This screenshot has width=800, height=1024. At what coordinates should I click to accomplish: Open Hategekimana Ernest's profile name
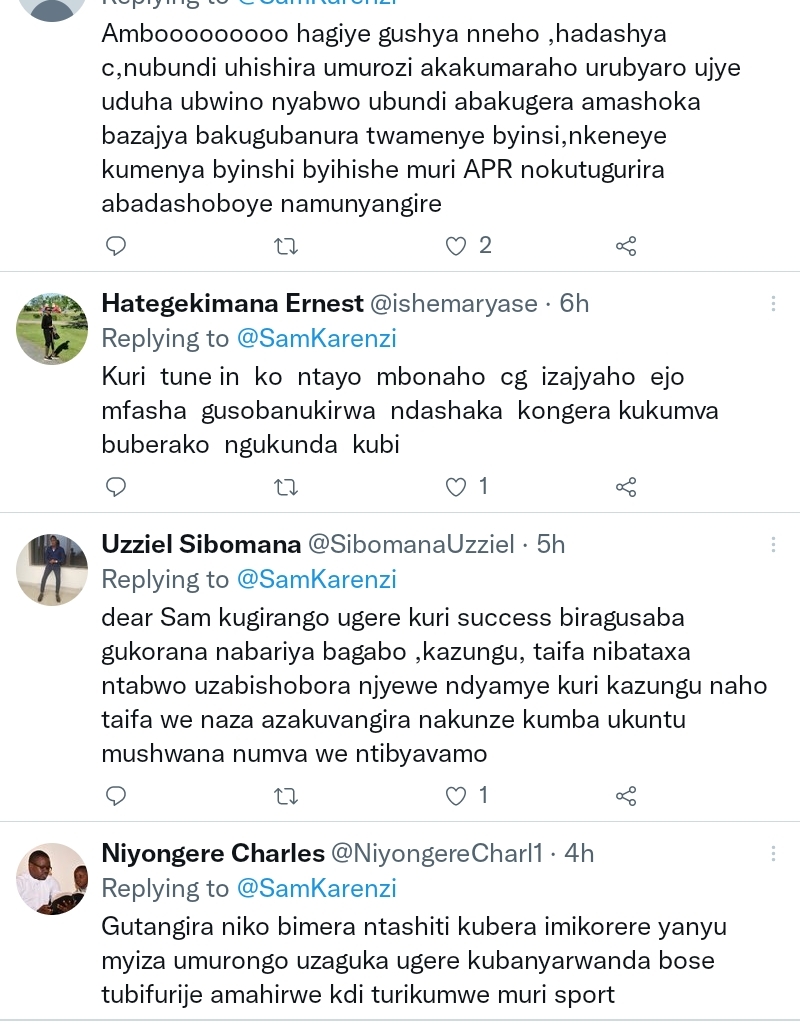(232, 303)
